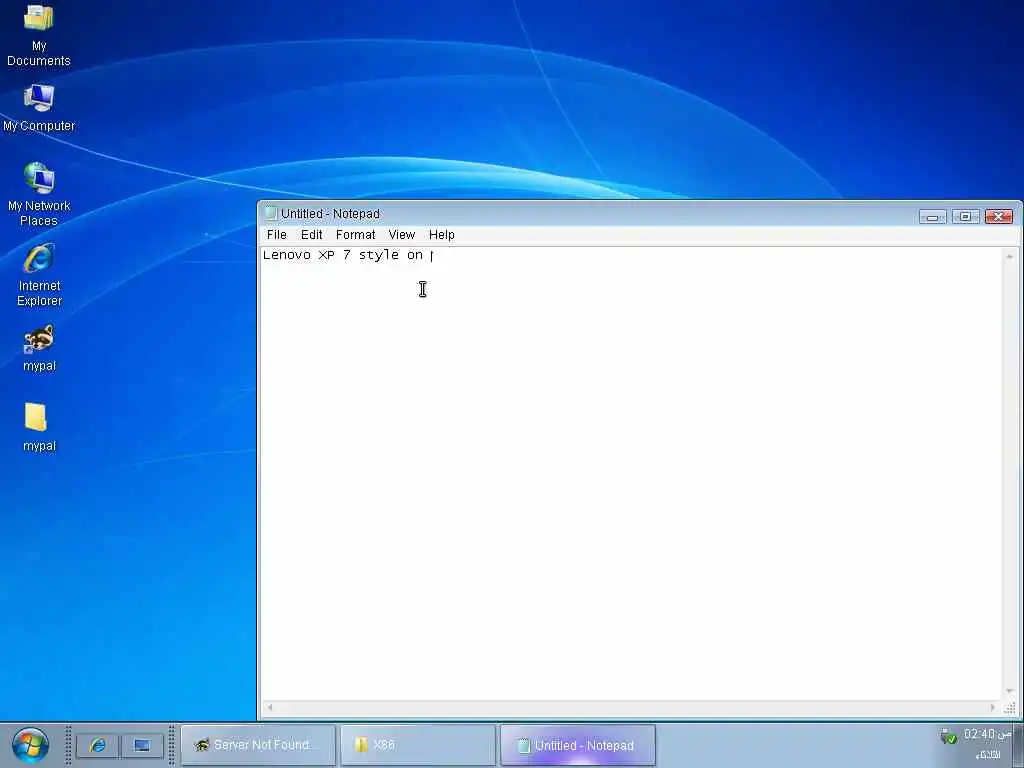Launch Internet Explorer from quick launch
This screenshot has width=1024, height=768.
[x=98, y=745]
